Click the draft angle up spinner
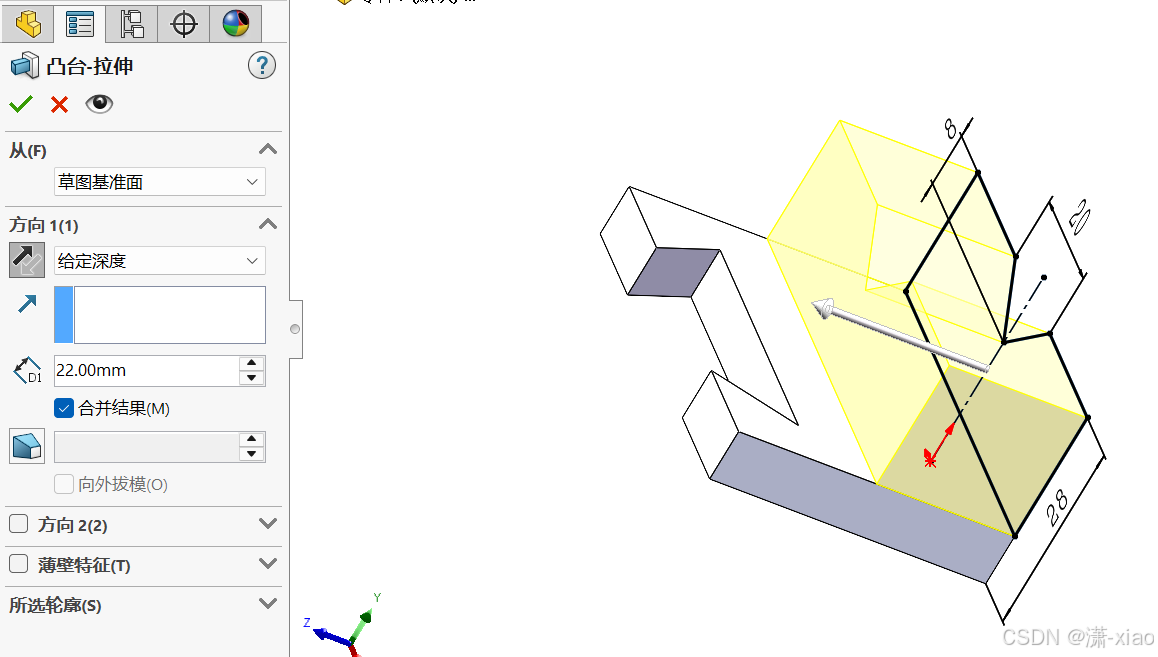The image size is (1158, 657). pos(252,439)
